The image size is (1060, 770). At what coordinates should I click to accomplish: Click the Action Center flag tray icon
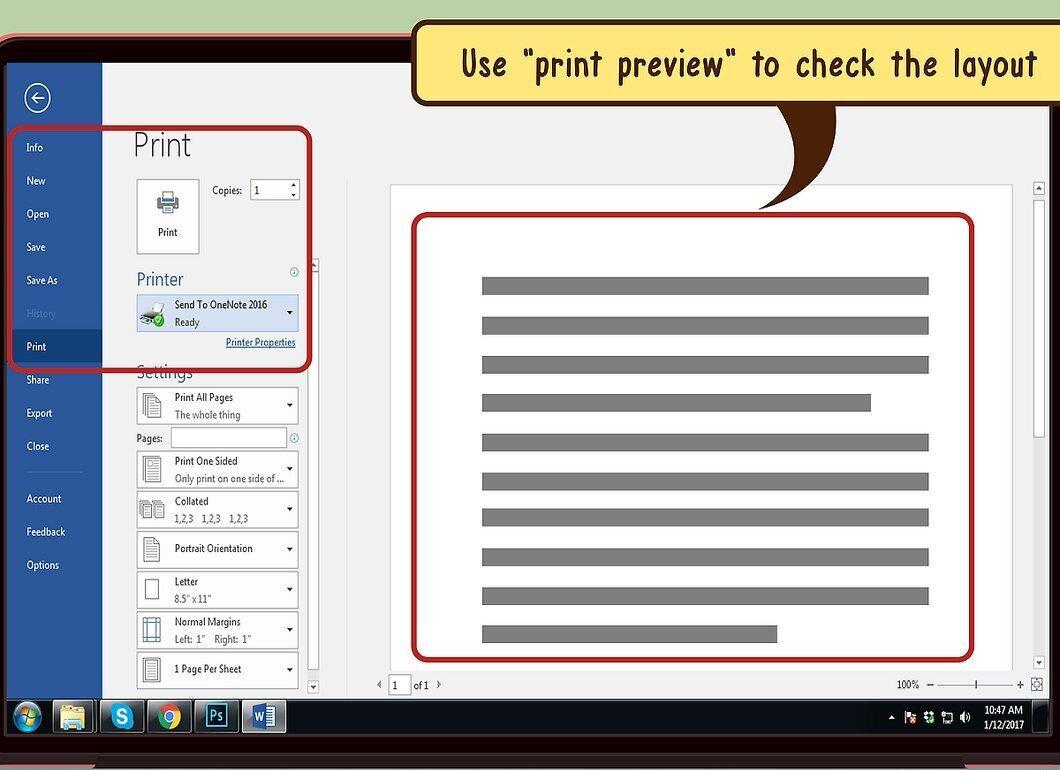(911, 717)
